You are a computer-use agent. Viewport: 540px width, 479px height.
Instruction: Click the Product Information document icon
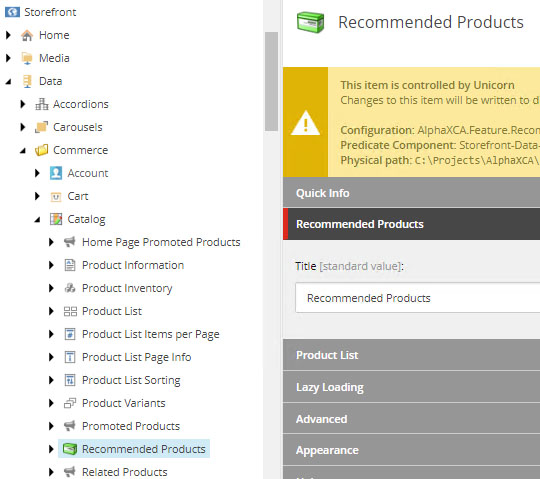click(x=70, y=265)
